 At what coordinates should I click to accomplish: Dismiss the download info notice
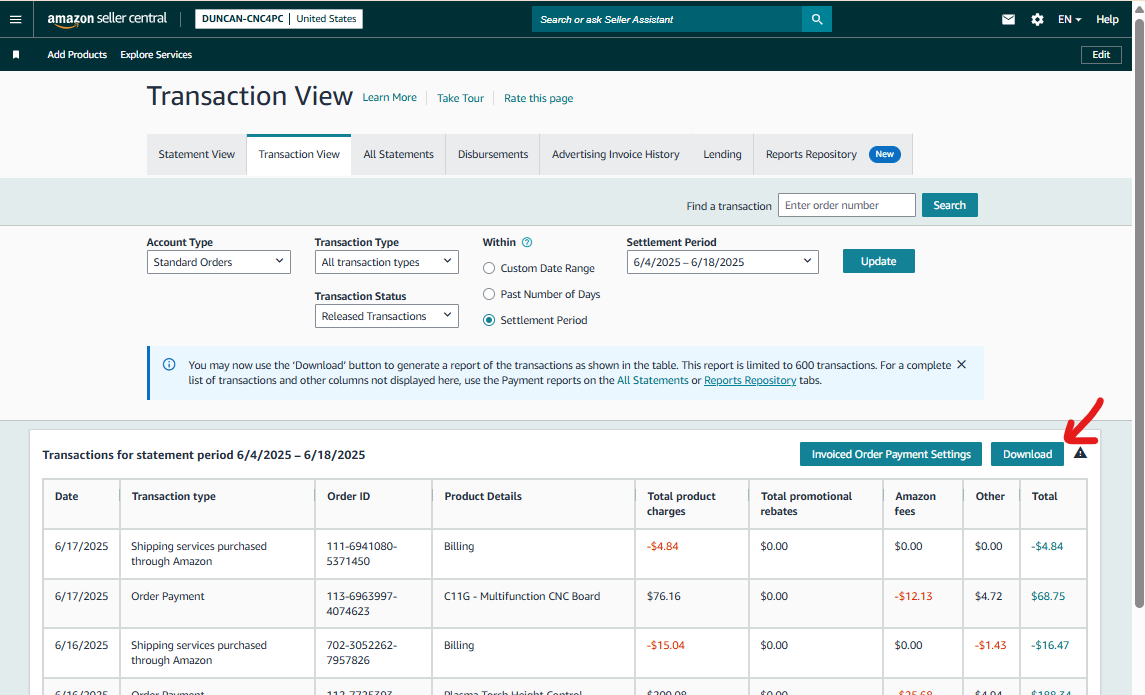(962, 364)
